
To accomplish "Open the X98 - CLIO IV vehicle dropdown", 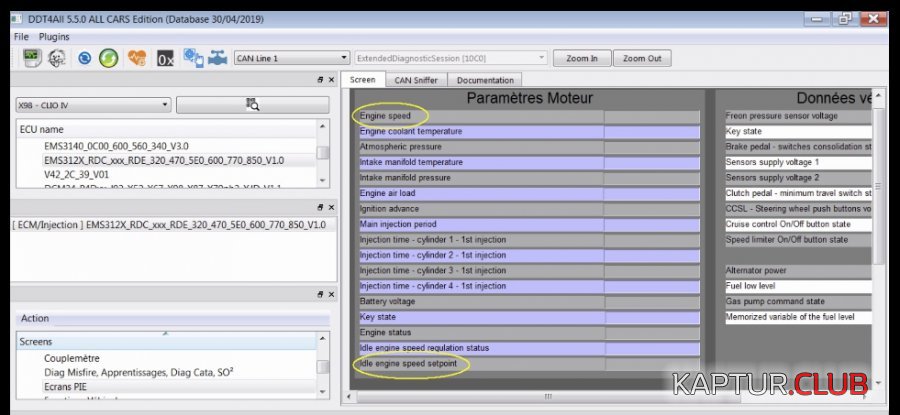I will coord(94,106).
